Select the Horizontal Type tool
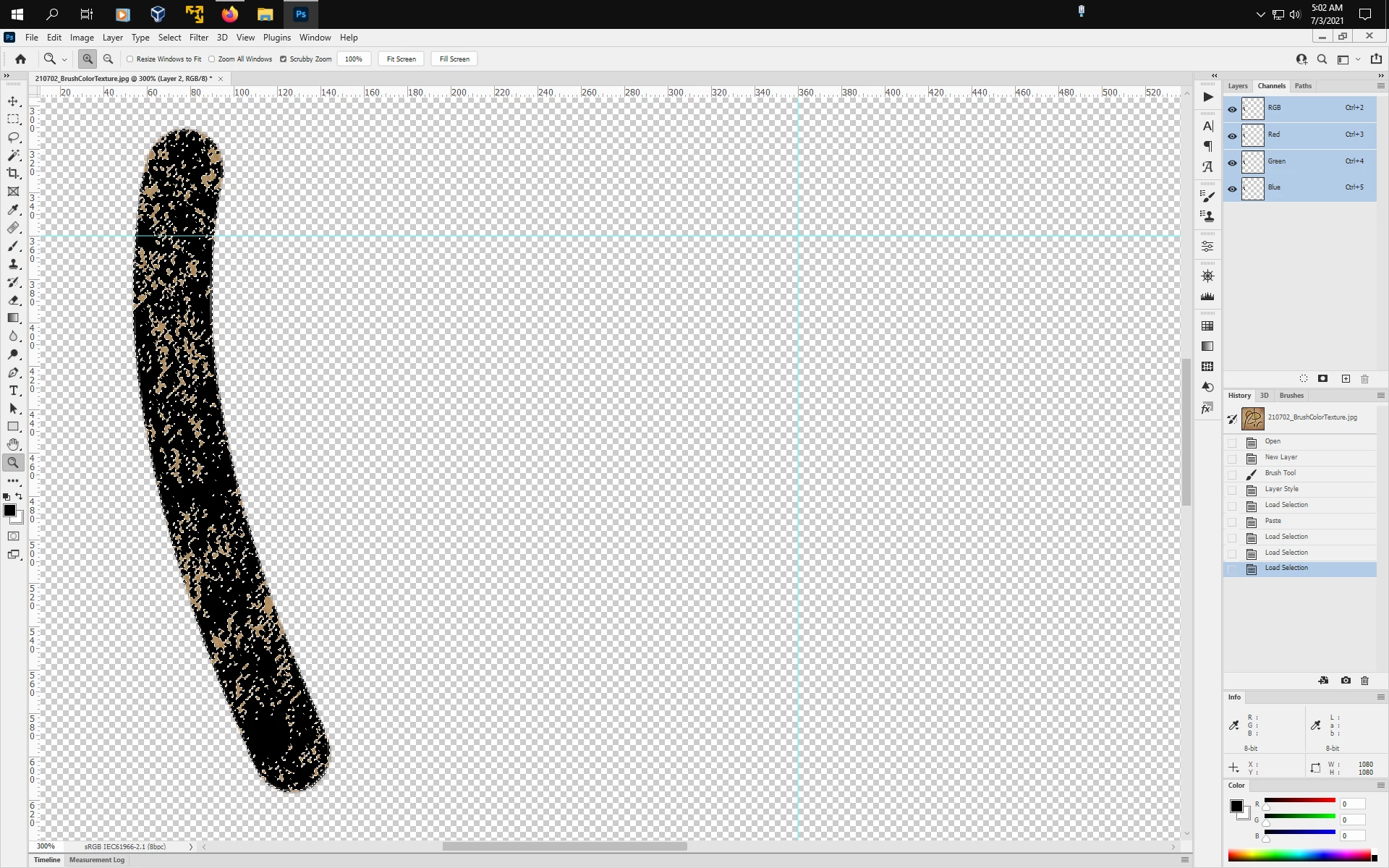 tap(13, 391)
